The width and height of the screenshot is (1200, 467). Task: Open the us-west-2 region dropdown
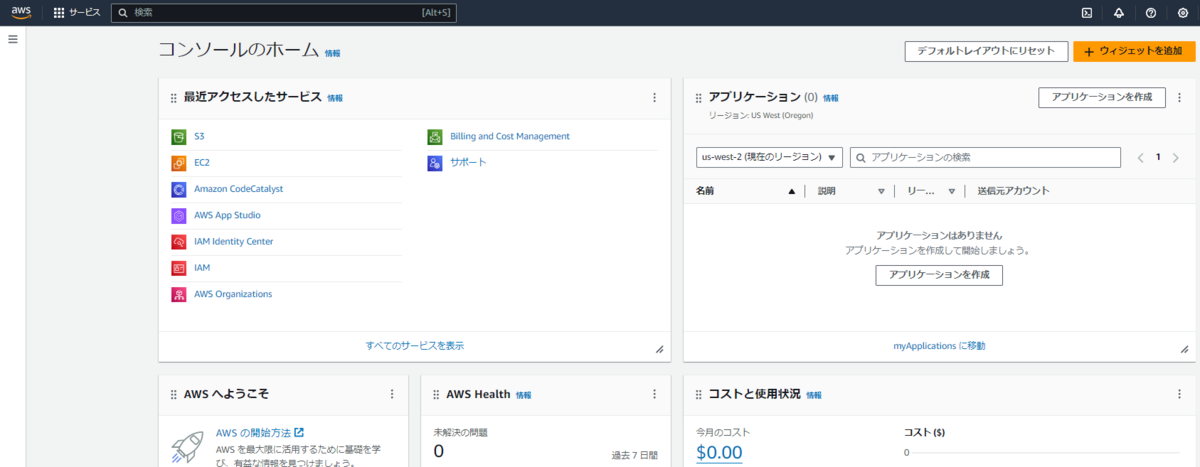click(769, 157)
